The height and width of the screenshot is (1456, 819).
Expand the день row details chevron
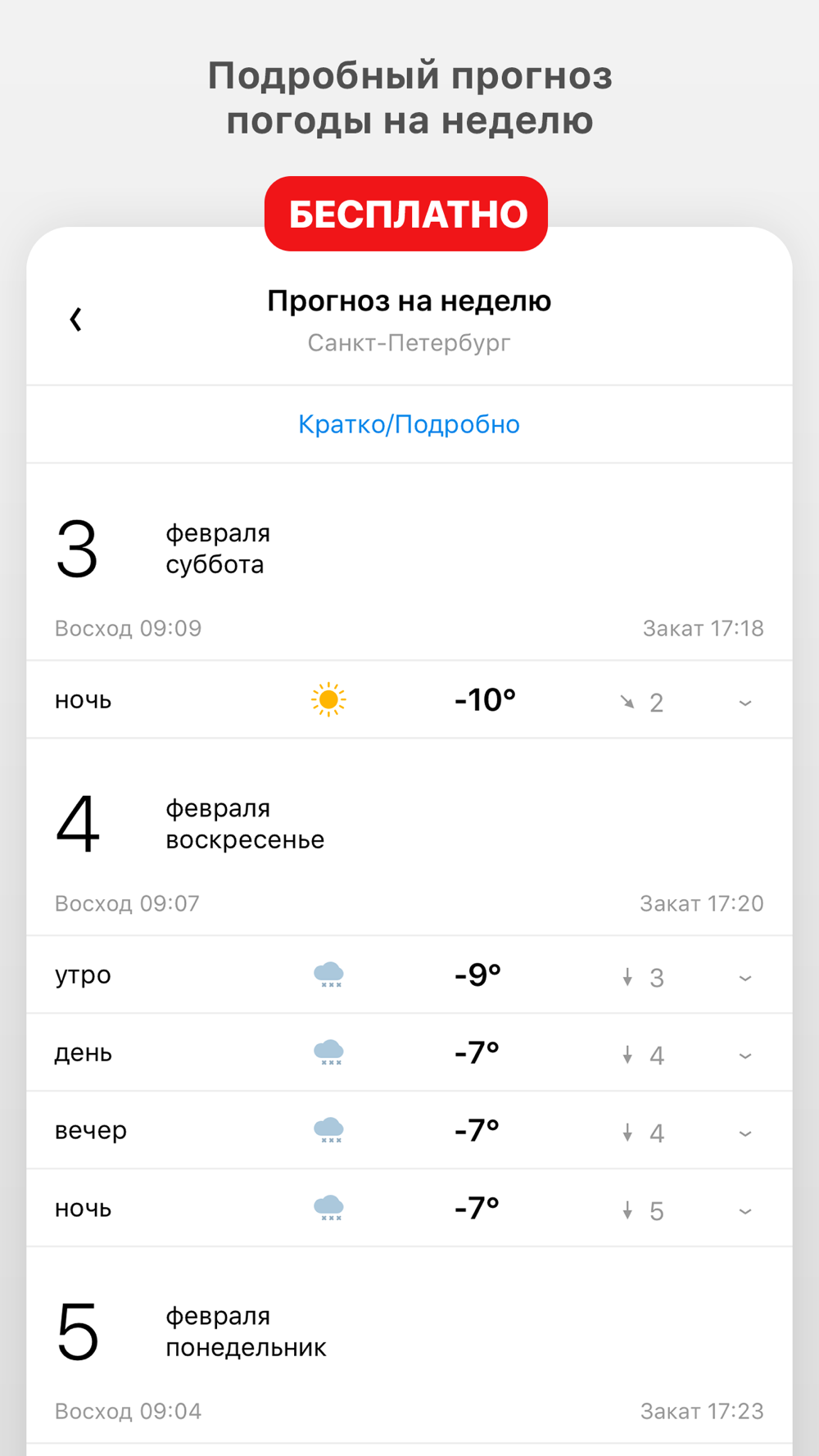(745, 1056)
